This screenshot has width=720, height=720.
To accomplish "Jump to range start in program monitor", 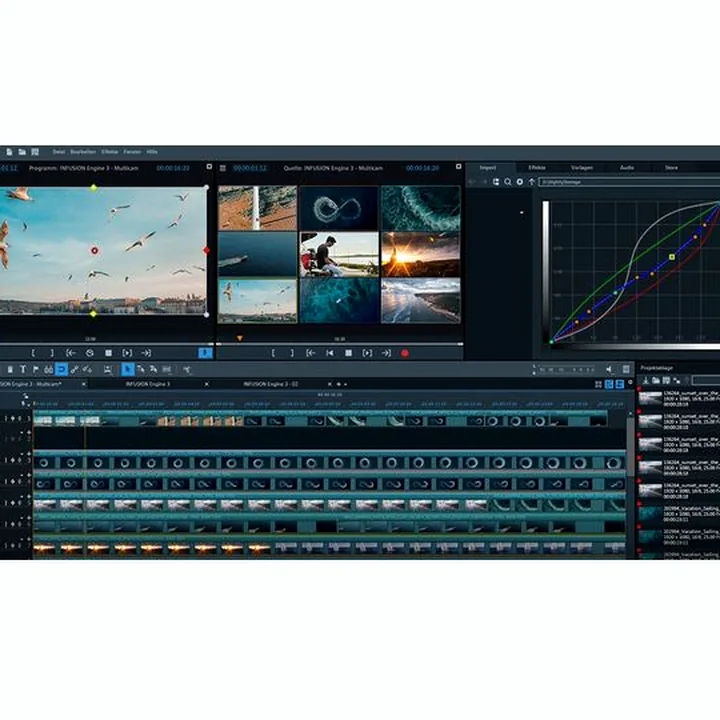I will pos(70,353).
